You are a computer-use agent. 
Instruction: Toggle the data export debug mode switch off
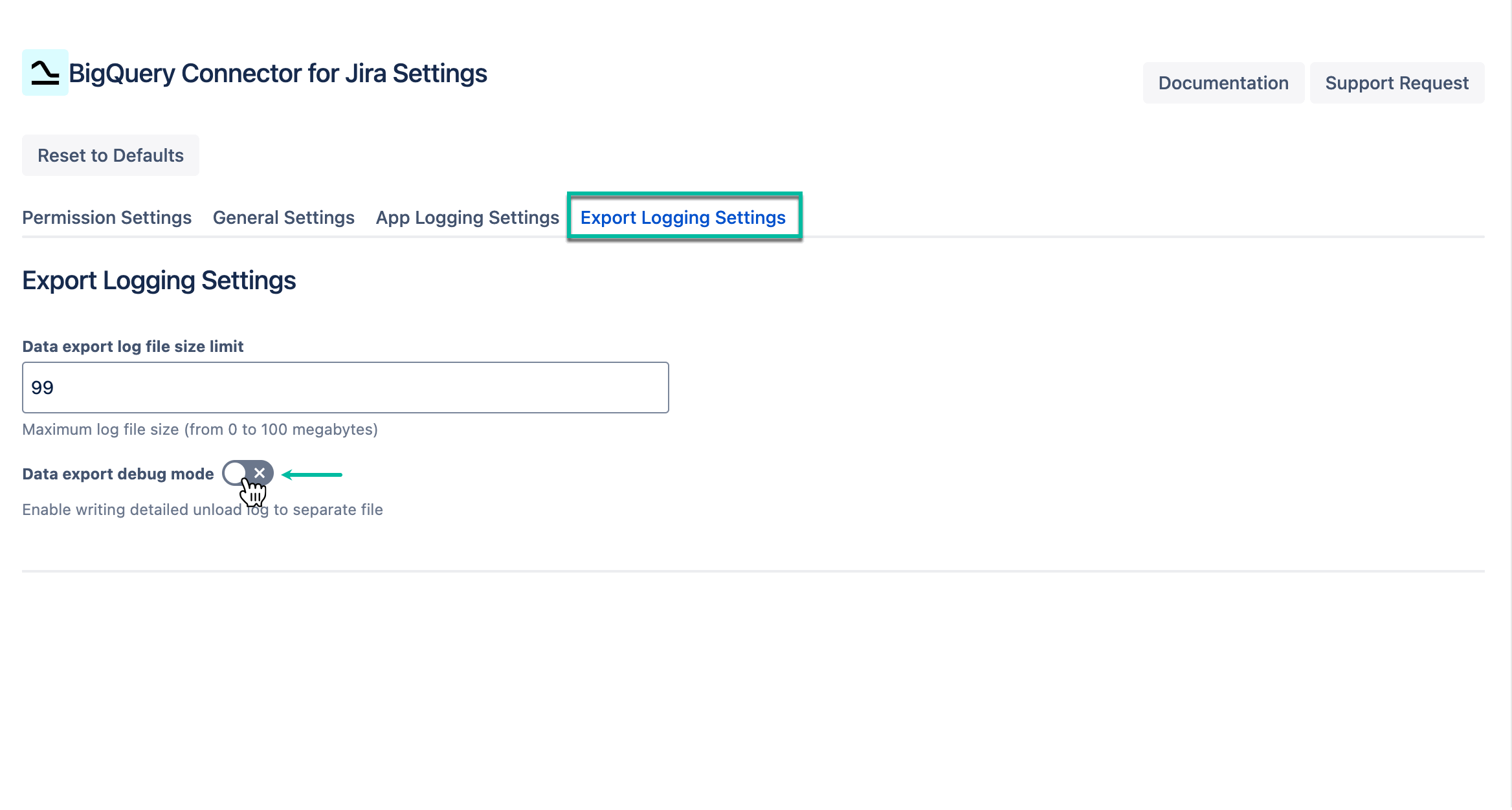coord(249,473)
